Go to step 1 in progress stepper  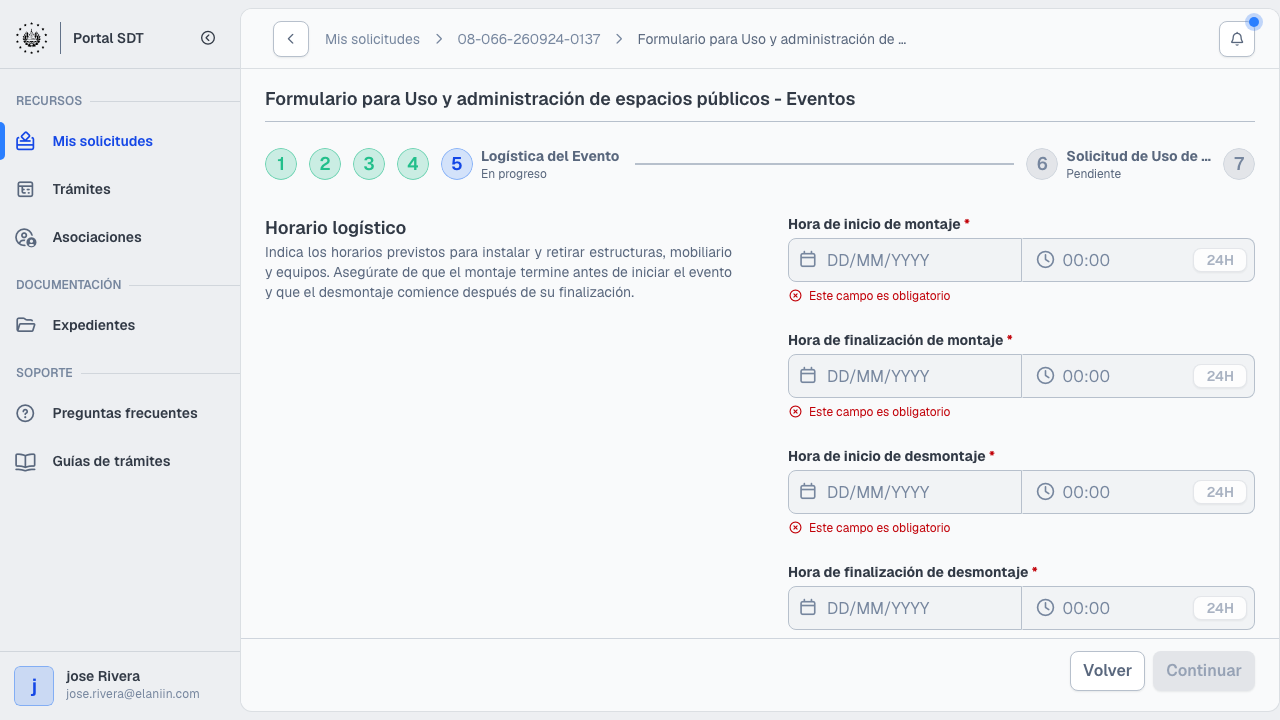tap(281, 164)
